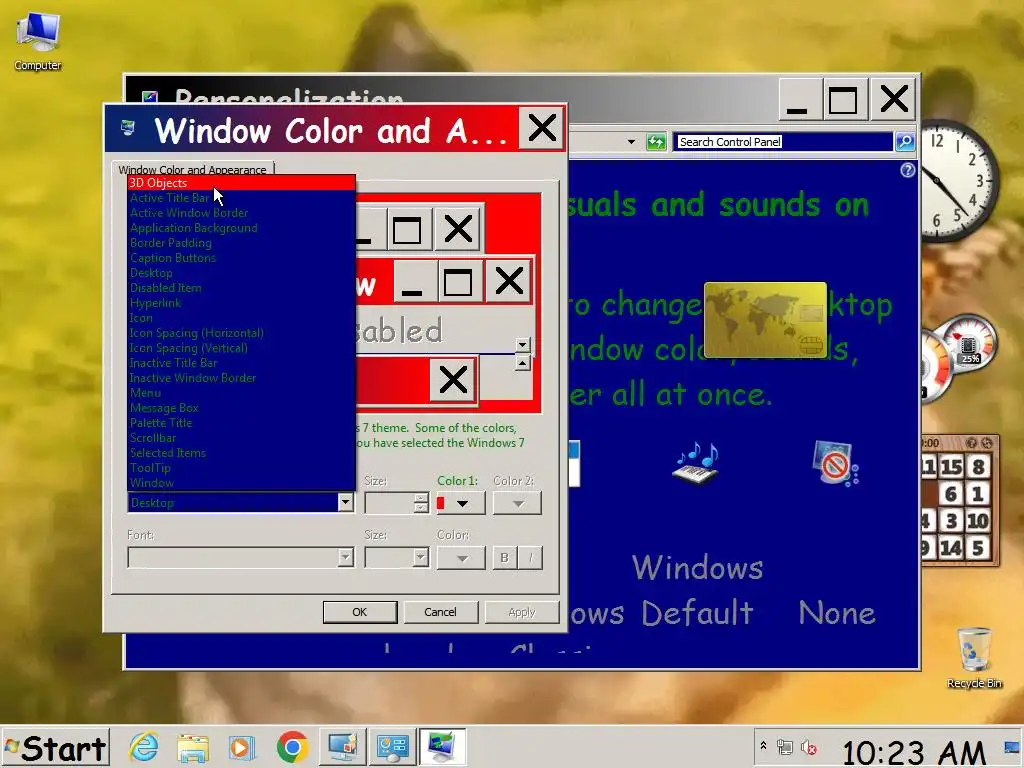The width and height of the screenshot is (1024, 768).
Task: Open the font Color dropdown
Action: pyautogui.click(x=461, y=558)
